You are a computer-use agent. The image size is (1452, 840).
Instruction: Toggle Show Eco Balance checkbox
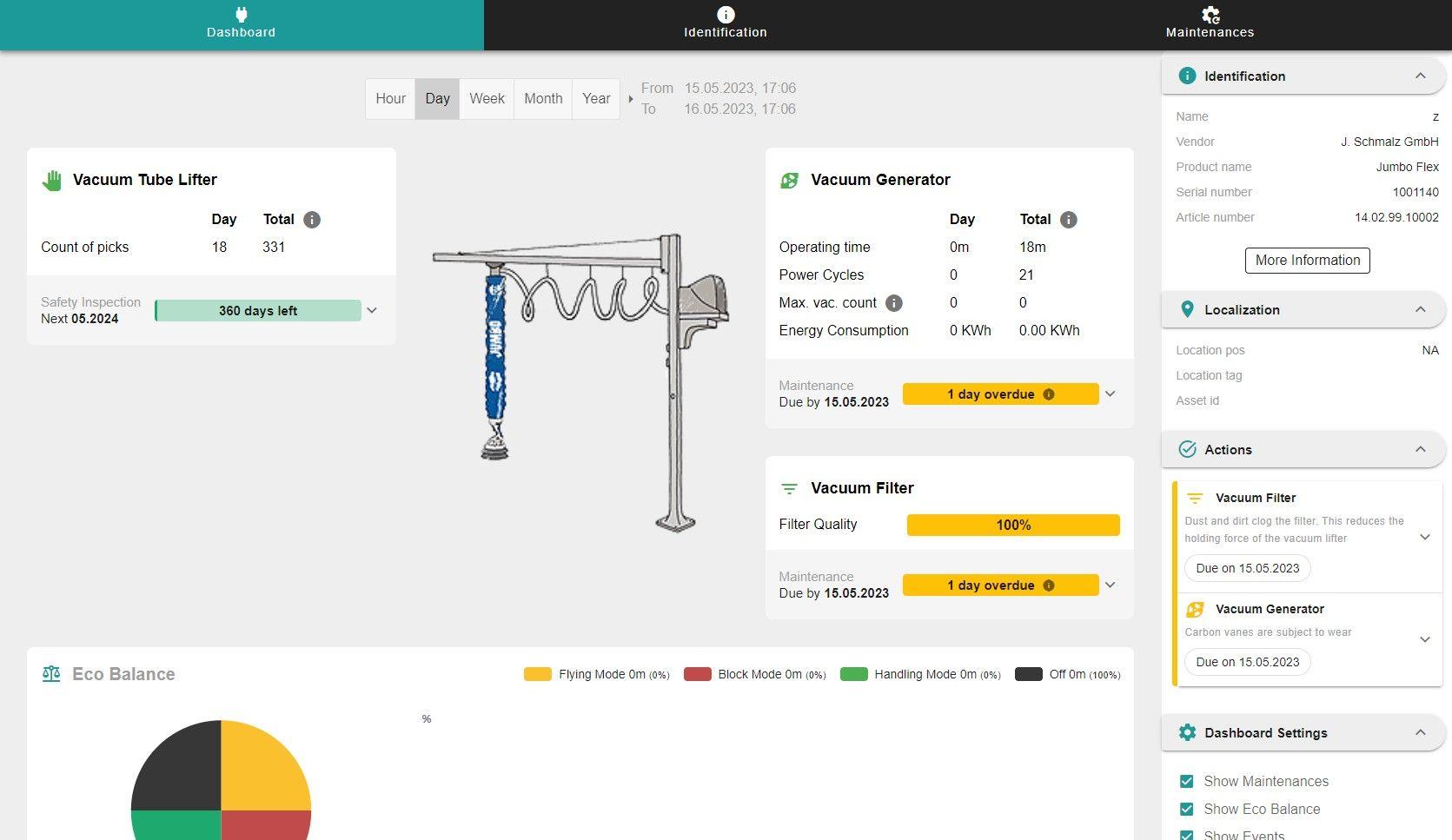click(1187, 809)
